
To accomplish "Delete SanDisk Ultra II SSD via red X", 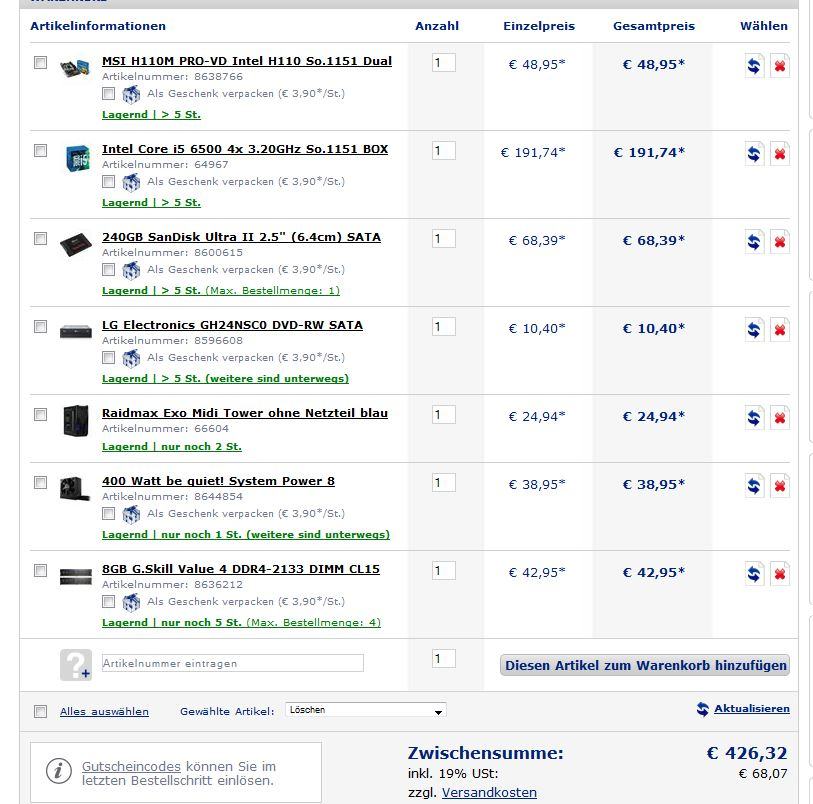I will (x=779, y=242).
